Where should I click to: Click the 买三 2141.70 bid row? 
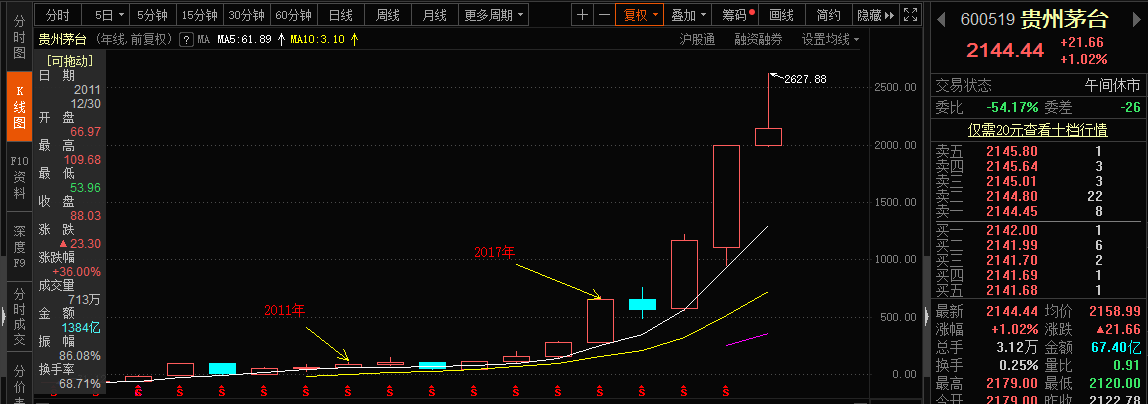(1037, 261)
